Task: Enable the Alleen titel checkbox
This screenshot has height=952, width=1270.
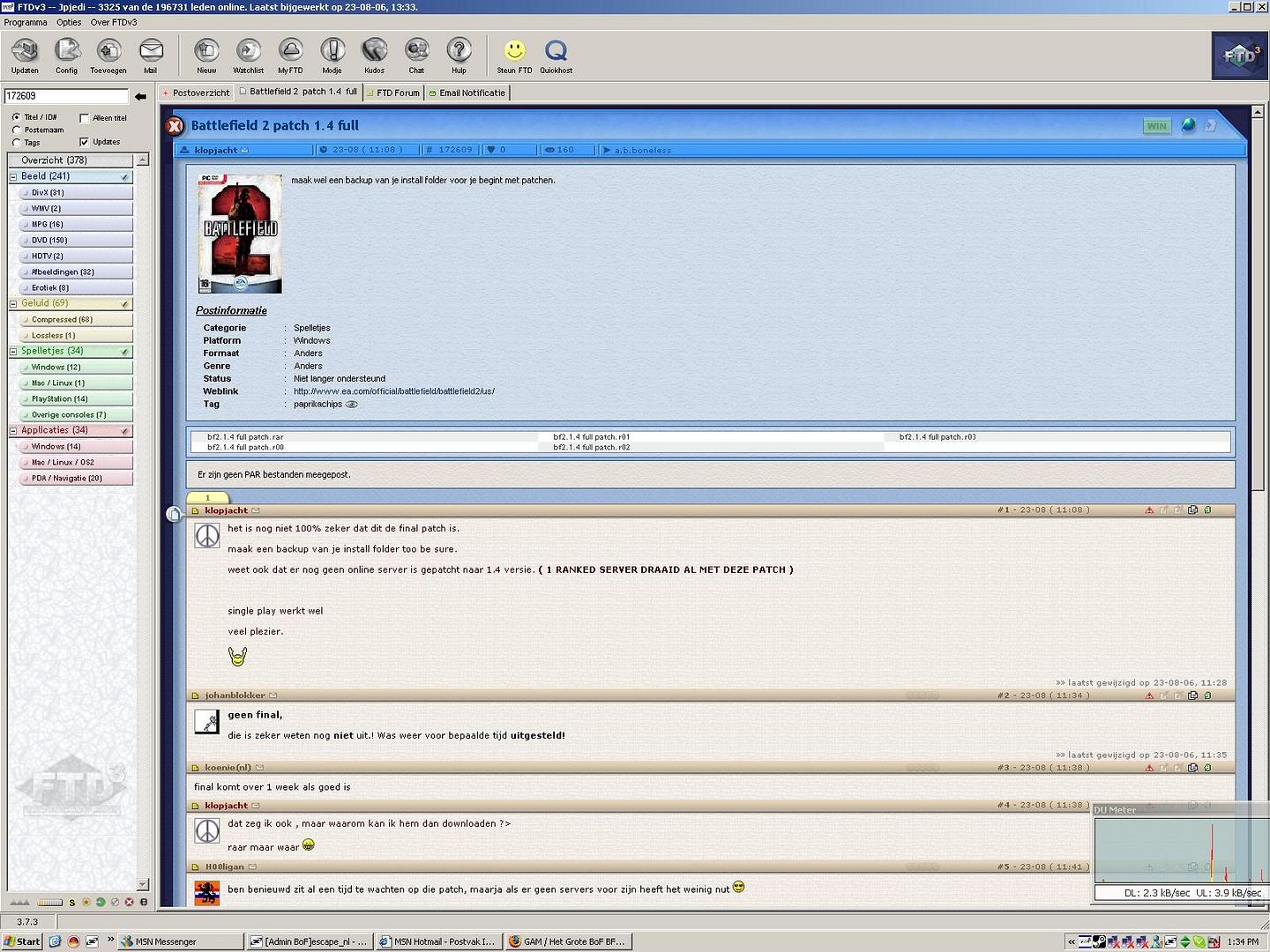Action: coord(84,117)
